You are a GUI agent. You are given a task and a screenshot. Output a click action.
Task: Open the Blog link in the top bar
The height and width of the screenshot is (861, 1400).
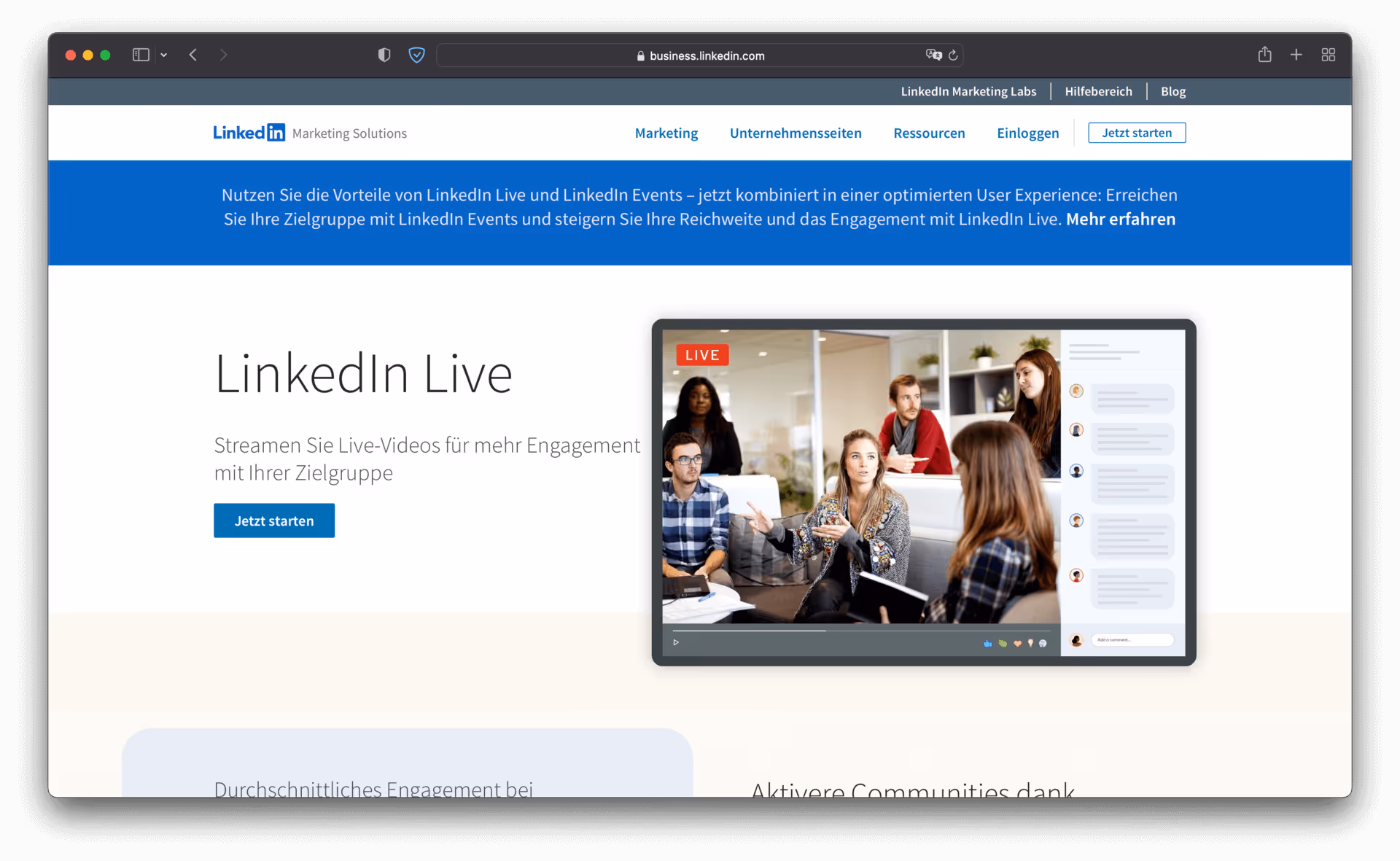point(1173,91)
